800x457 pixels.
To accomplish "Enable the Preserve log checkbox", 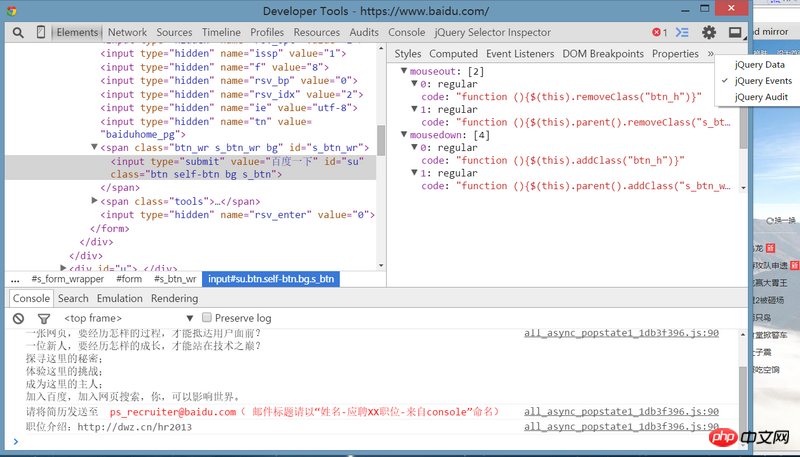I will [207, 318].
